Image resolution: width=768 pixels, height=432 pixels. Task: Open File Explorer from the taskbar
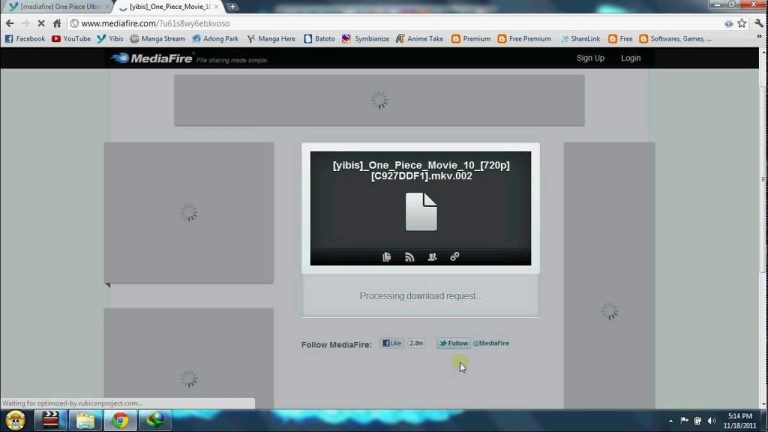pos(85,420)
